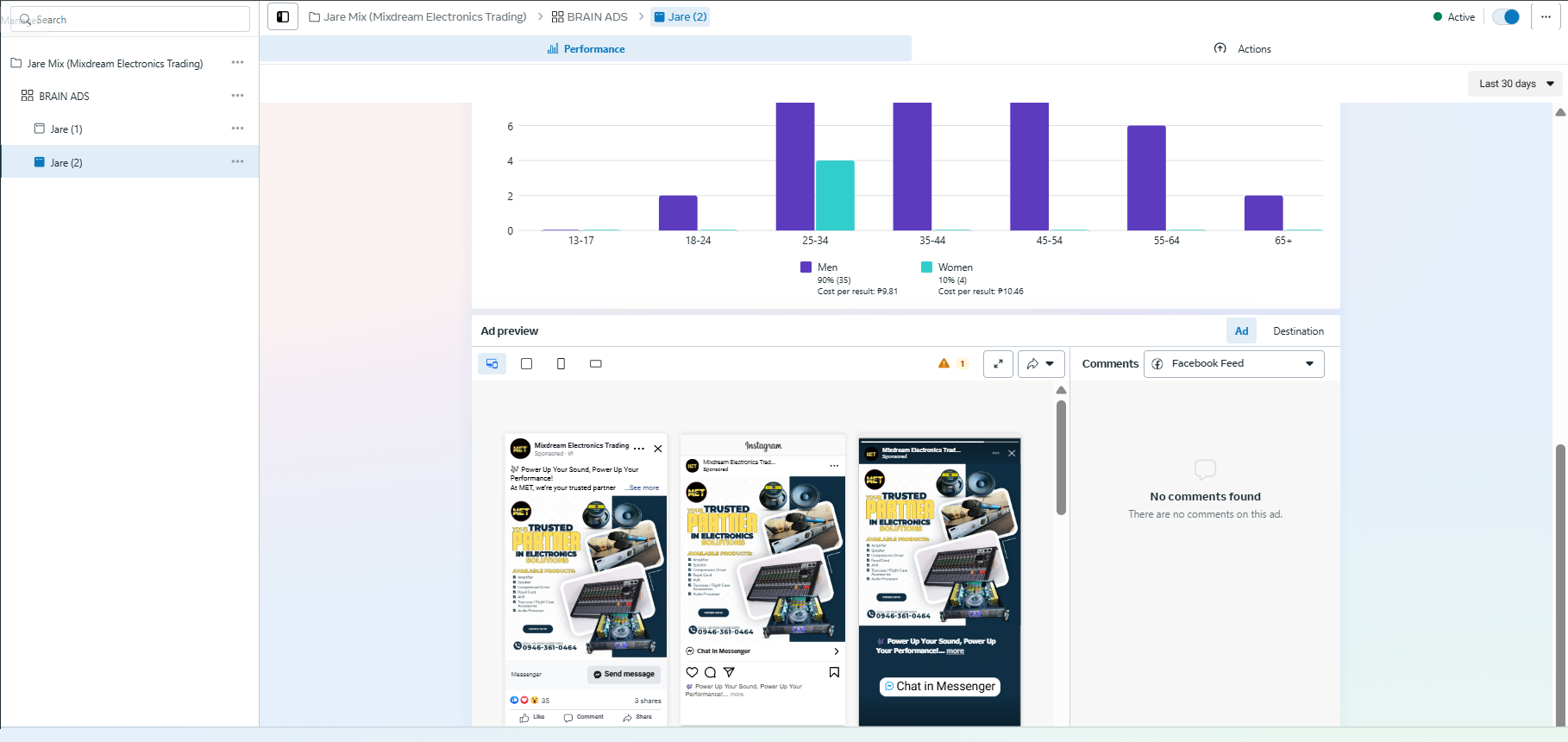Open the Last 30 days dropdown
The width and height of the screenshot is (1568, 742).
(1515, 84)
